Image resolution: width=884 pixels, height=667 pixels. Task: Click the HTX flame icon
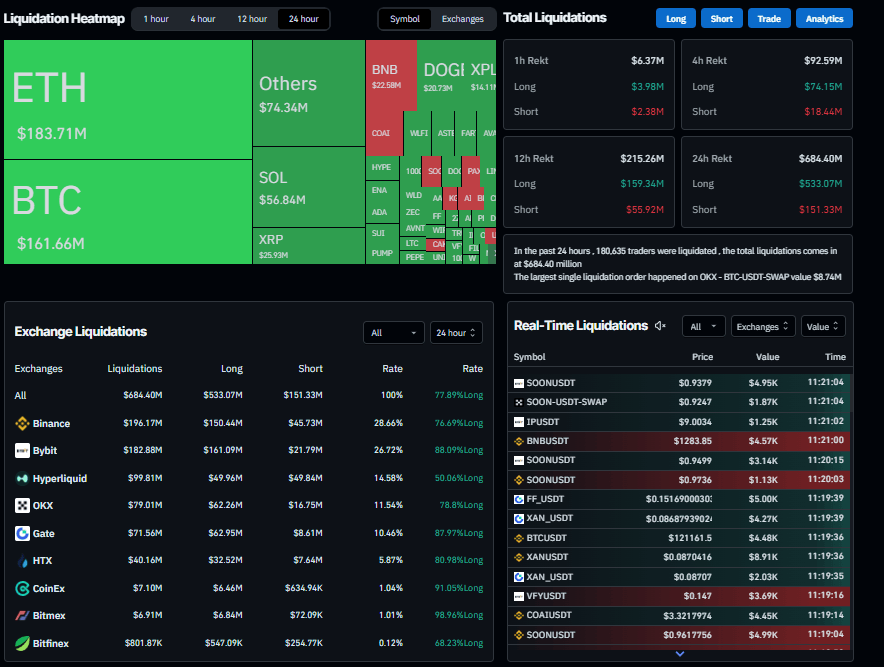click(21, 560)
